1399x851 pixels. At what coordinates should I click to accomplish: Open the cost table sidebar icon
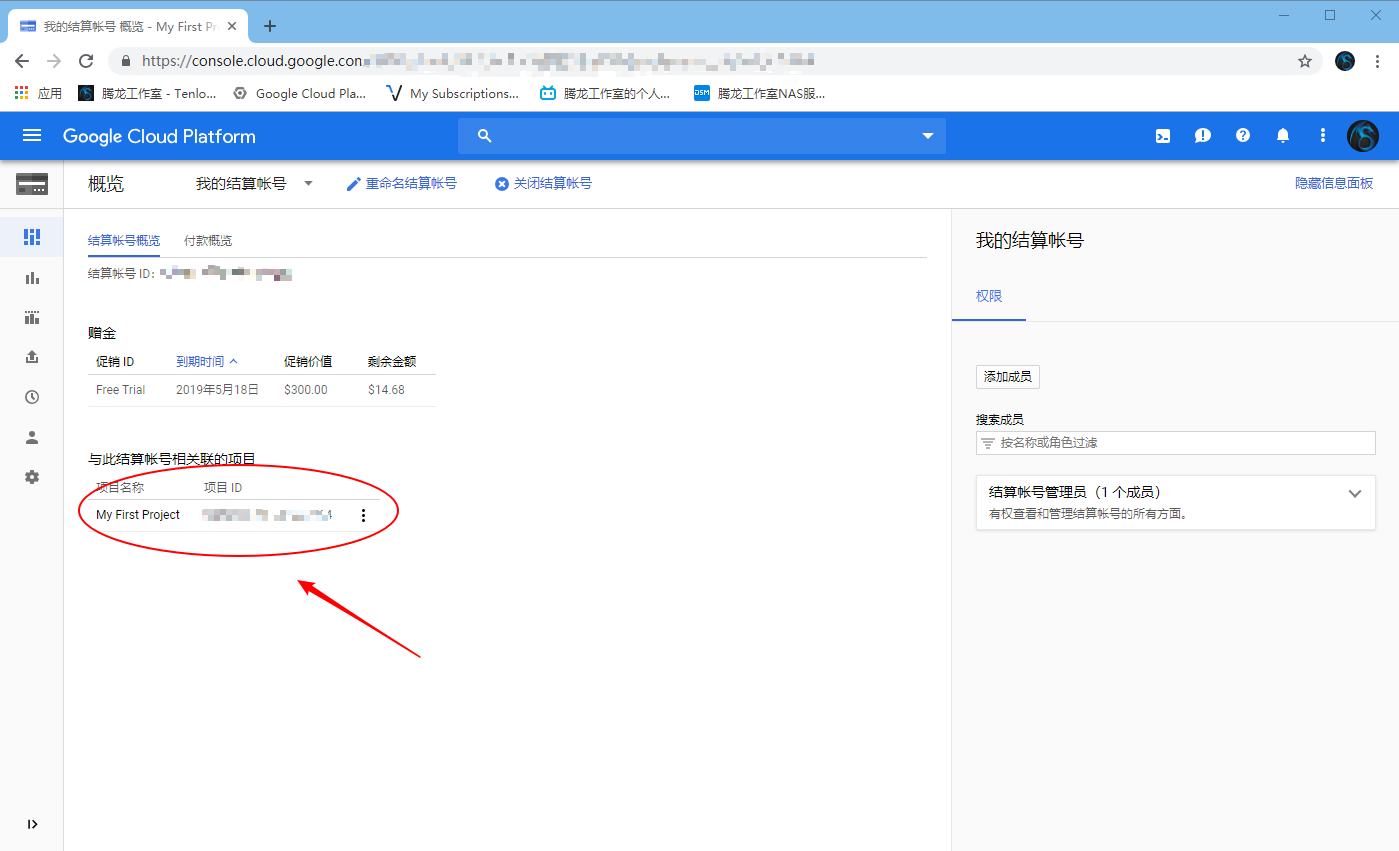32,318
